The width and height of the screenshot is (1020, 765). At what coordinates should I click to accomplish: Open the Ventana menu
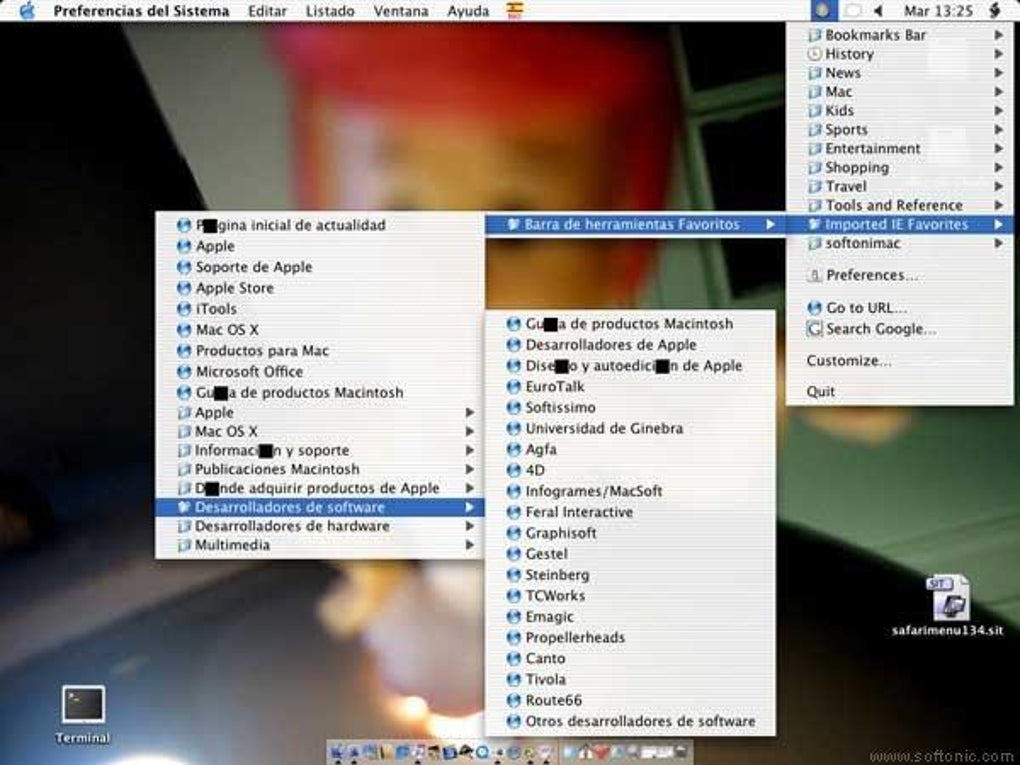point(401,11)
